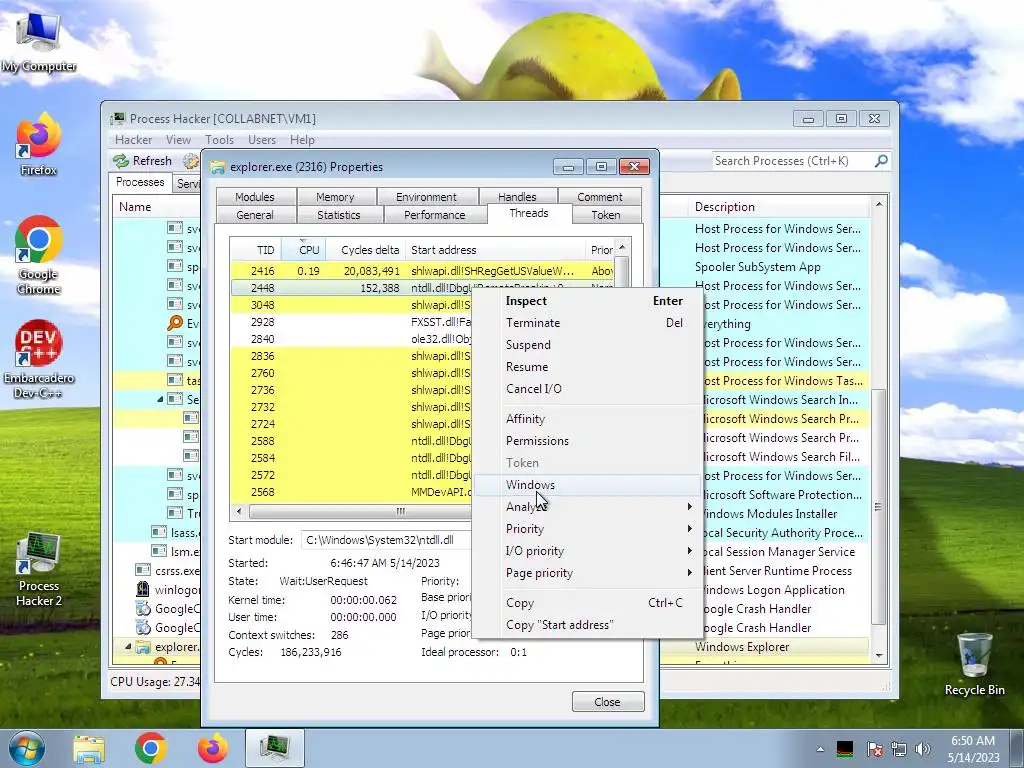Select Cancel I/O menu entry
Screen dimensions: 1024x768
pyautogui.click(x=586, y=389)
